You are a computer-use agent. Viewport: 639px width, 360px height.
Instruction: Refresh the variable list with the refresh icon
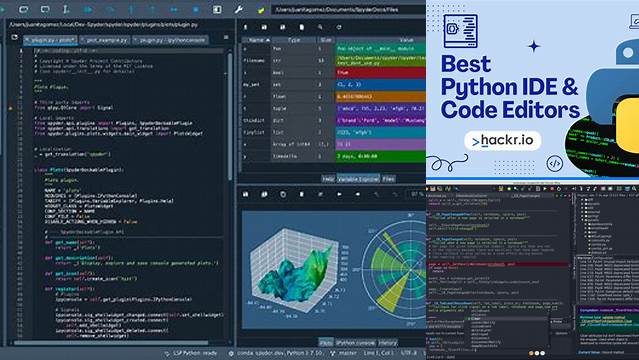pyautogui.click(x=339, y=27)
